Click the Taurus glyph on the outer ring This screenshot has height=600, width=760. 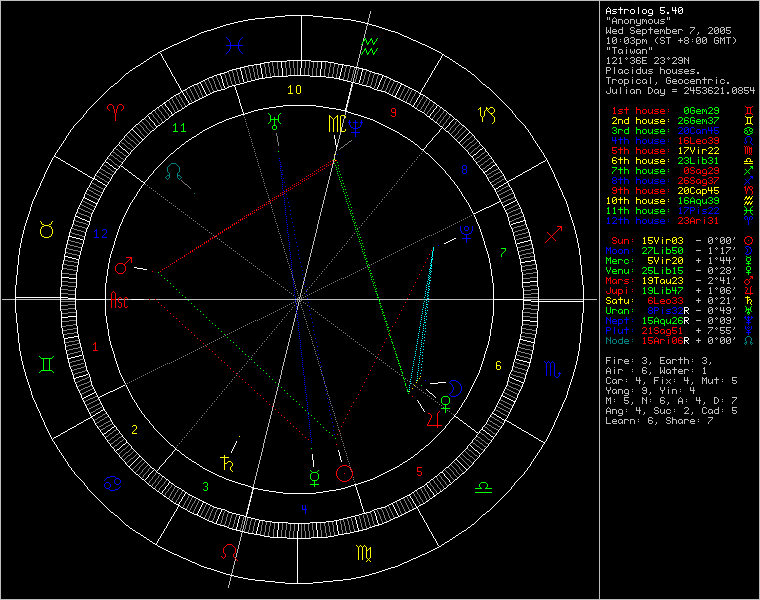click(46, 231)
